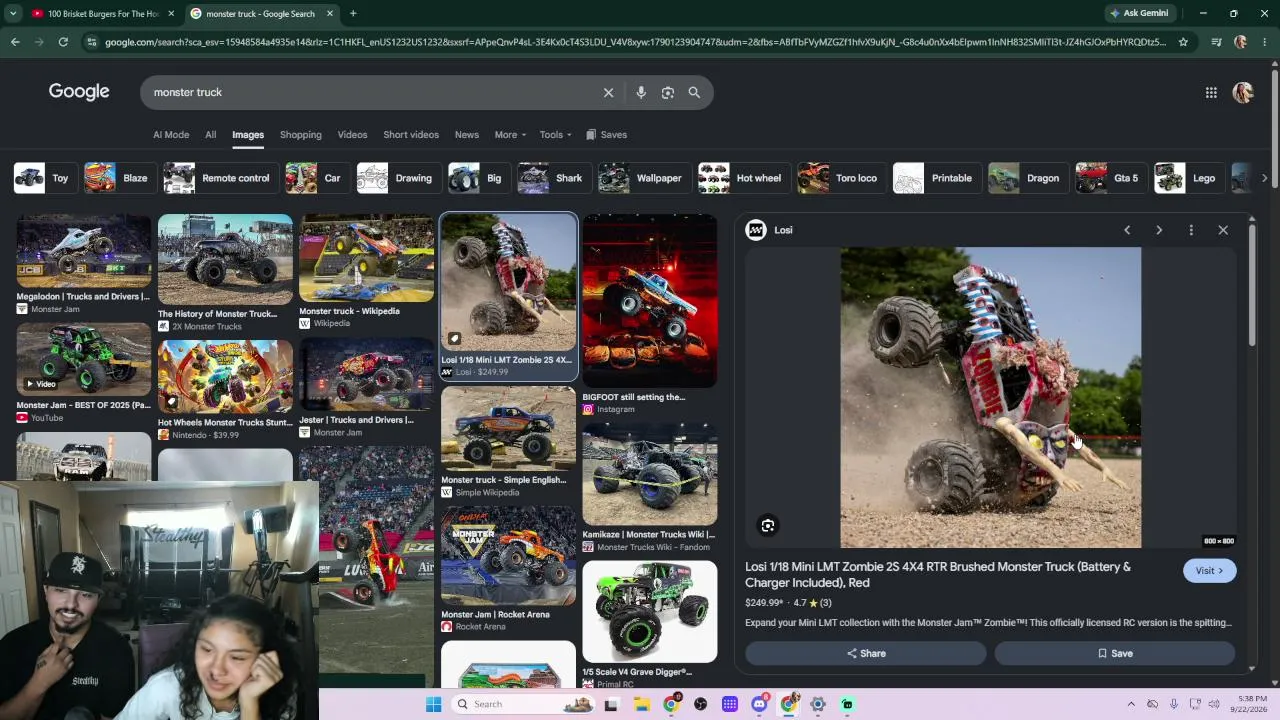Expand the More search filters dropdown
This screenshot has width=1280, height=720.
click(x=510, y=134)
